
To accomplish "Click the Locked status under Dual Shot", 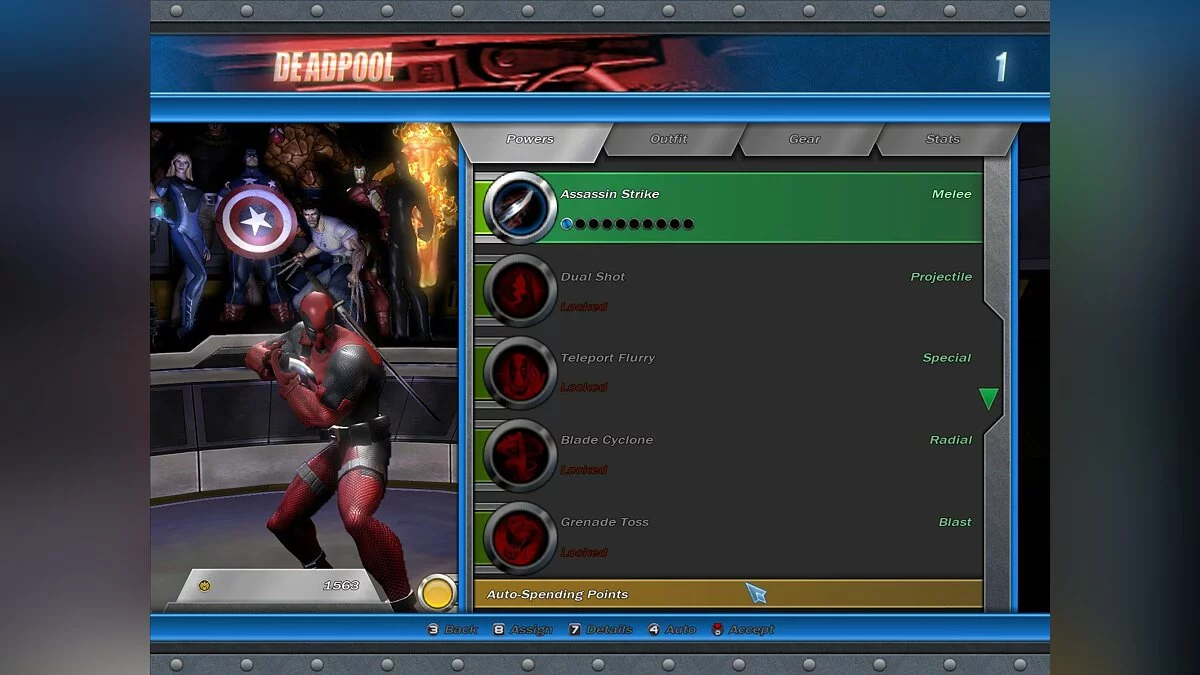I will click(584, 306).
